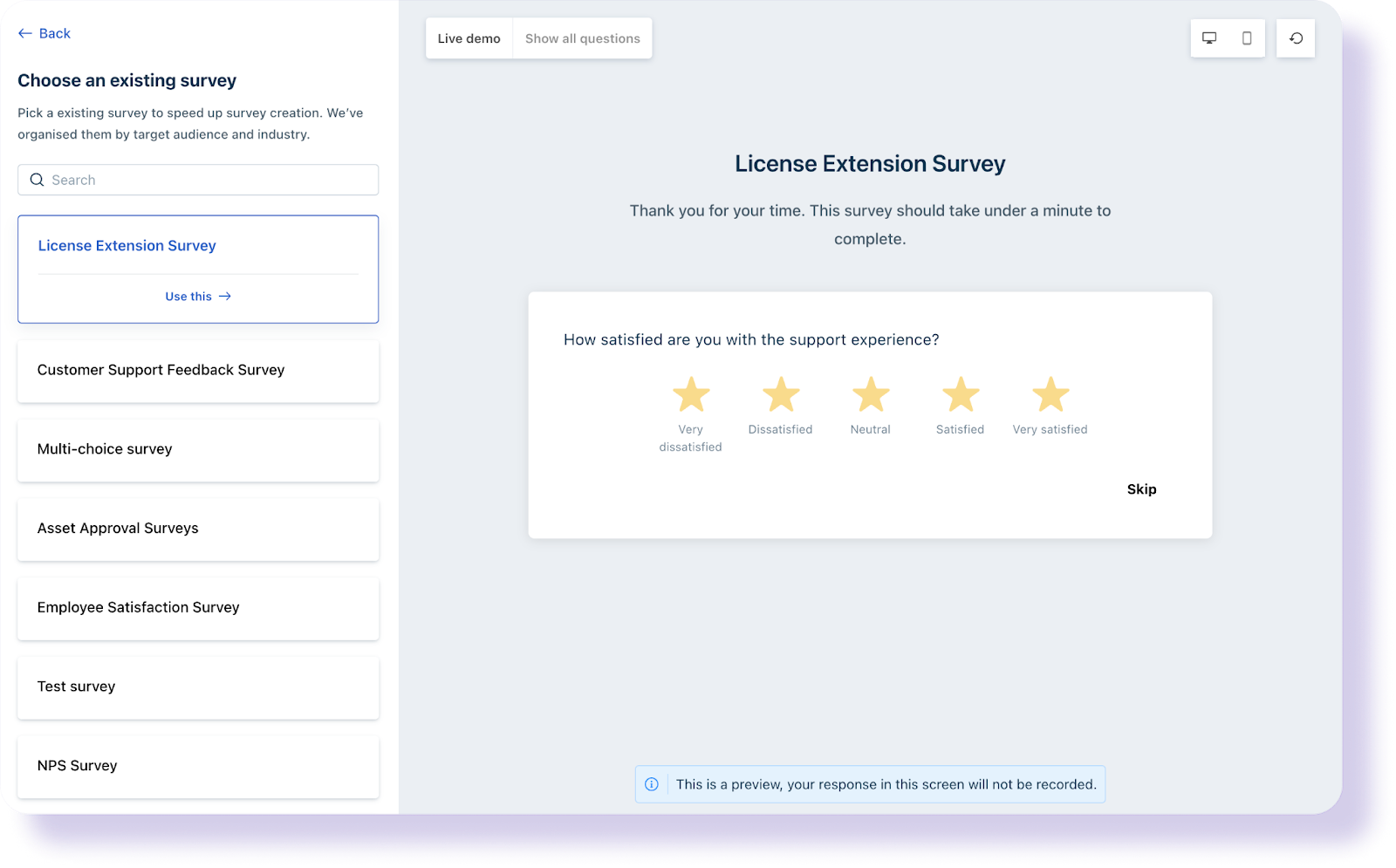1396x868 pixels.
Task: Open Customer Support Feedback Survey
Action: pos(198,371)
